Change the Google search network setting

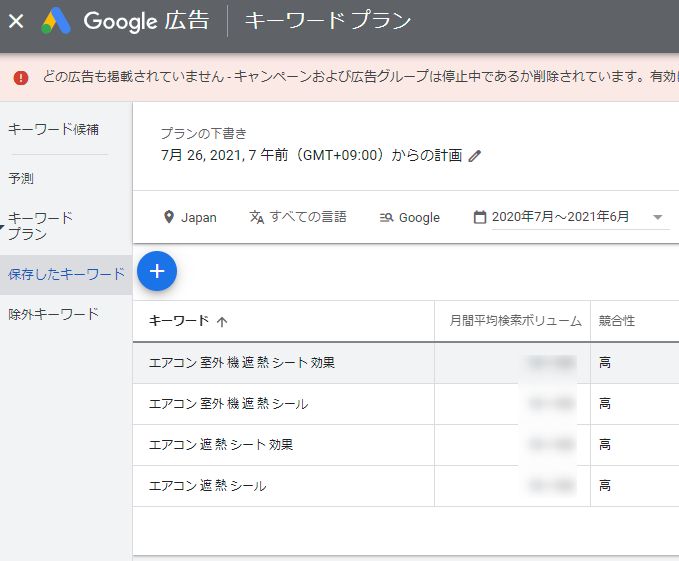(410, 217)
